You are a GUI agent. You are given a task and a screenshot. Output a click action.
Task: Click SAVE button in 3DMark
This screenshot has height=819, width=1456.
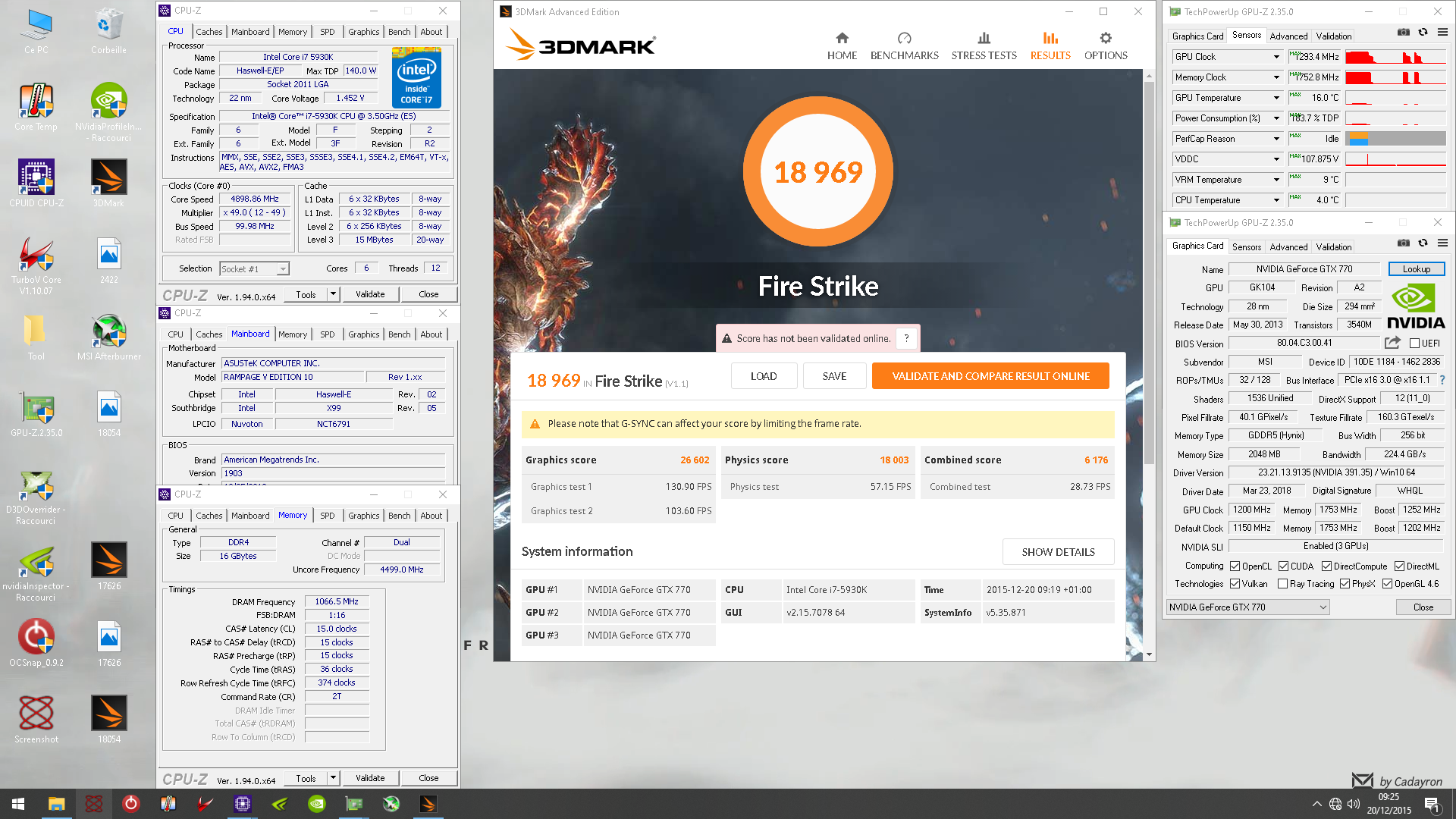(x=834, y=376)
